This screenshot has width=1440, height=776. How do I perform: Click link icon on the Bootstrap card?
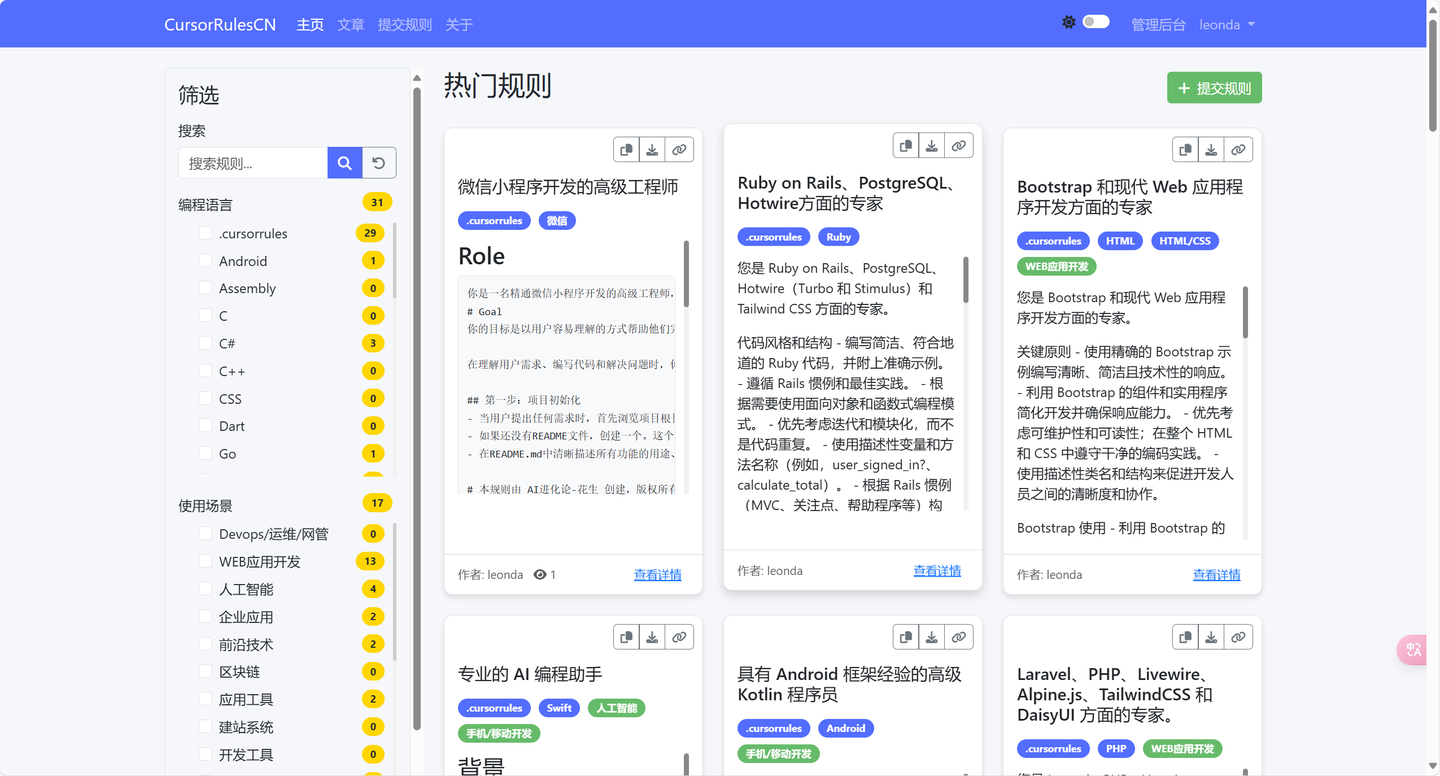point(1238,150)
